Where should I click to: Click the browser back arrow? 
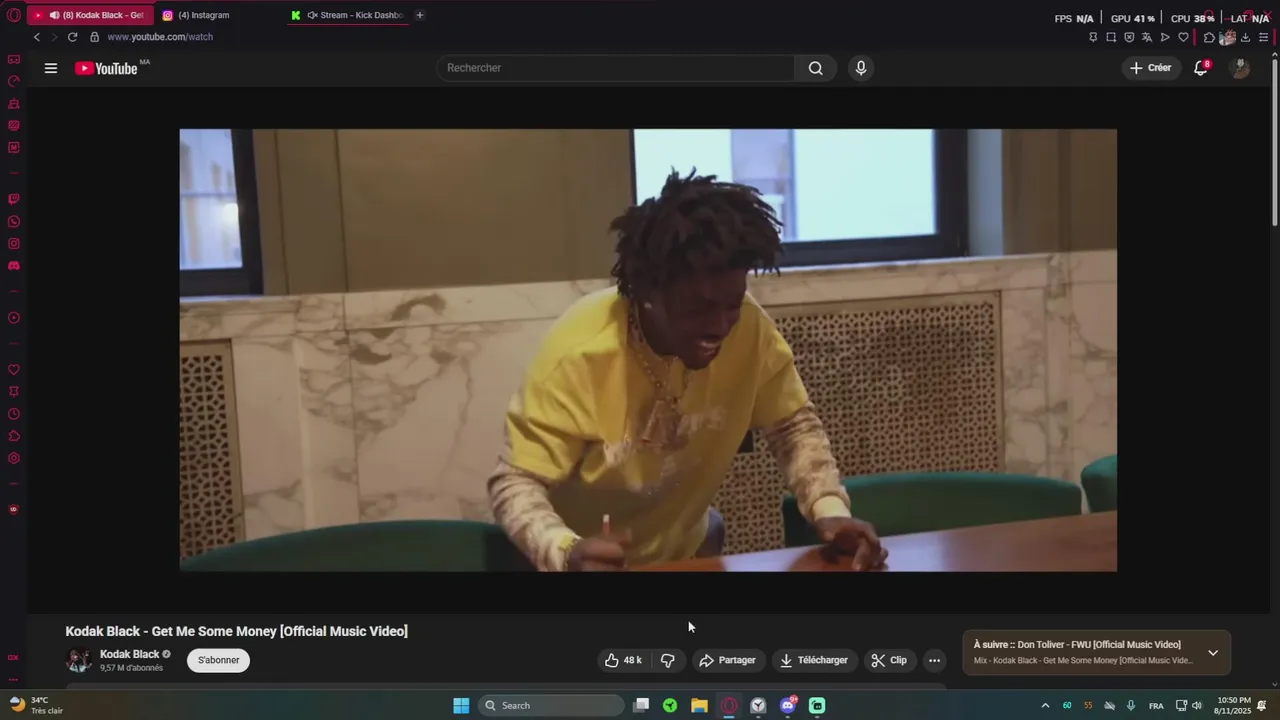pyautogui.click(x=37, y=37)
